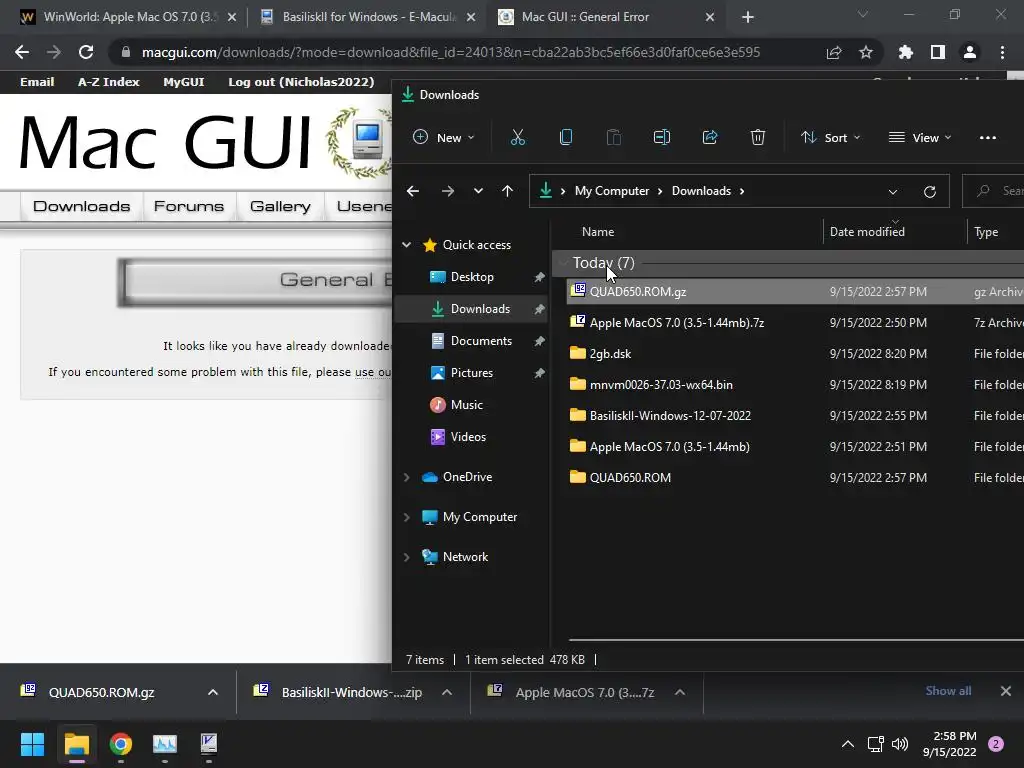The width and height of the screenshot is (1024, 768).
Task: Bookmark this page with the star icon
Action: click(x=865, y=52)
